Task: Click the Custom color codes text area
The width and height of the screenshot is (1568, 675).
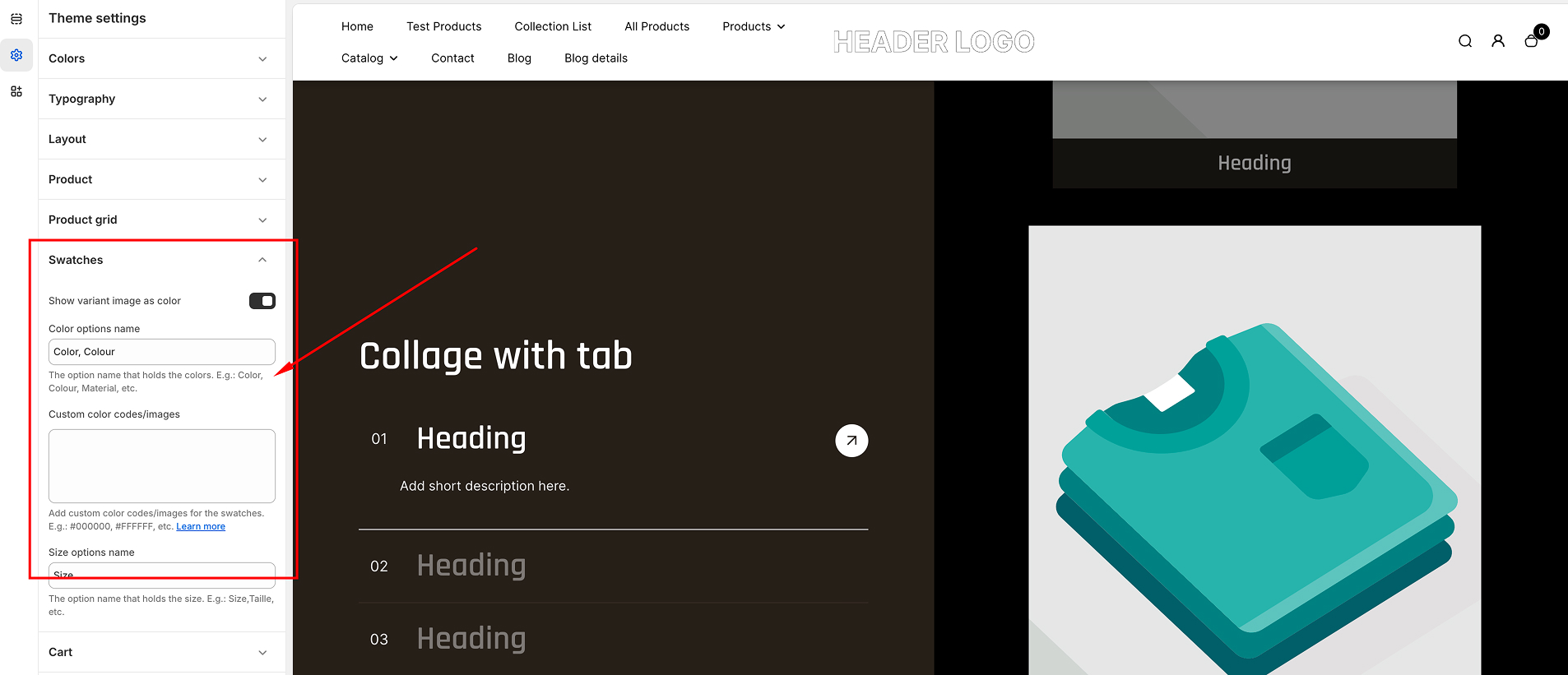Action: tap(161, 465)
